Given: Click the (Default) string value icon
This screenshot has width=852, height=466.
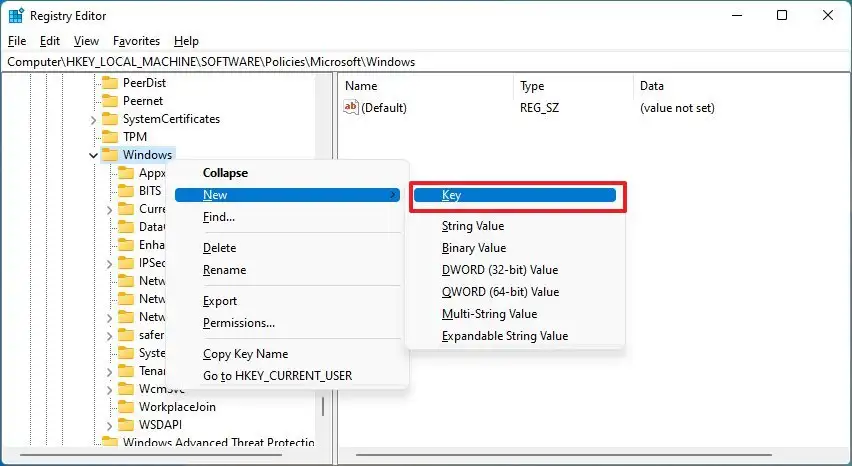Looking at the screenshot, I should 351,108.
